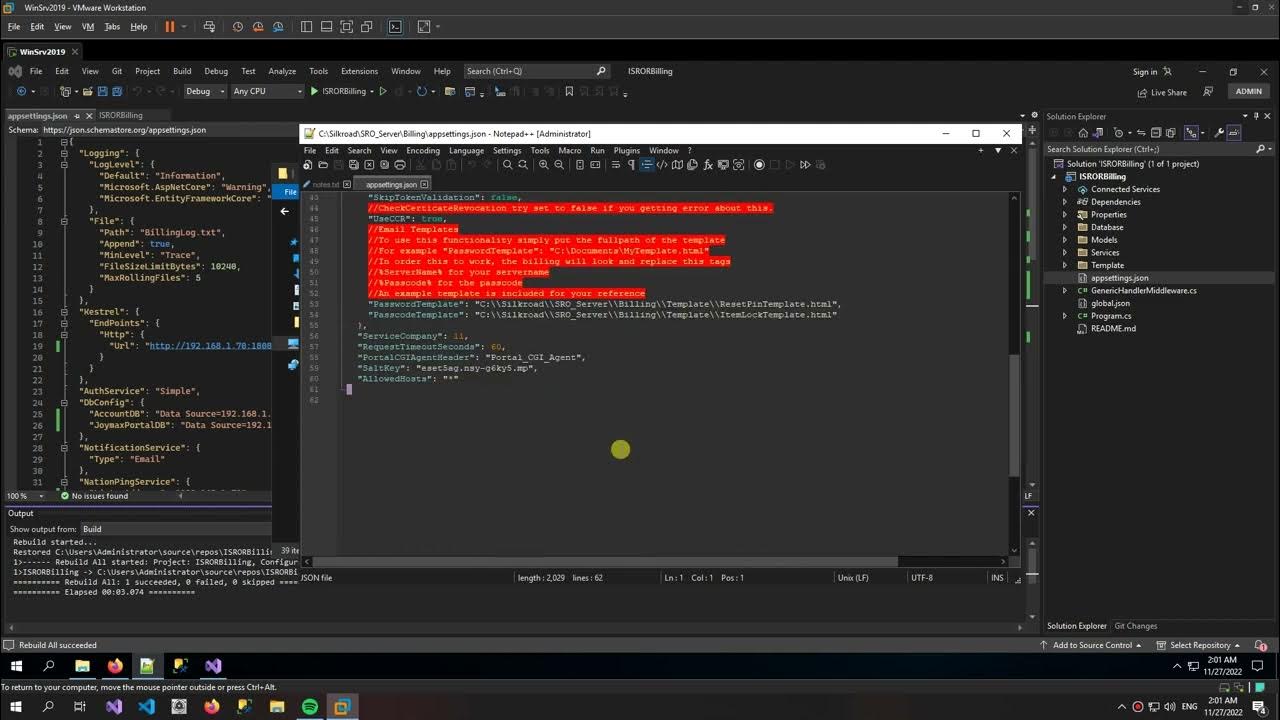The width and height of the screenshot is (1280, 720).
Task: Click the Kestrel Url http://192.168.1.70 link
Action: tap(209, 346)
